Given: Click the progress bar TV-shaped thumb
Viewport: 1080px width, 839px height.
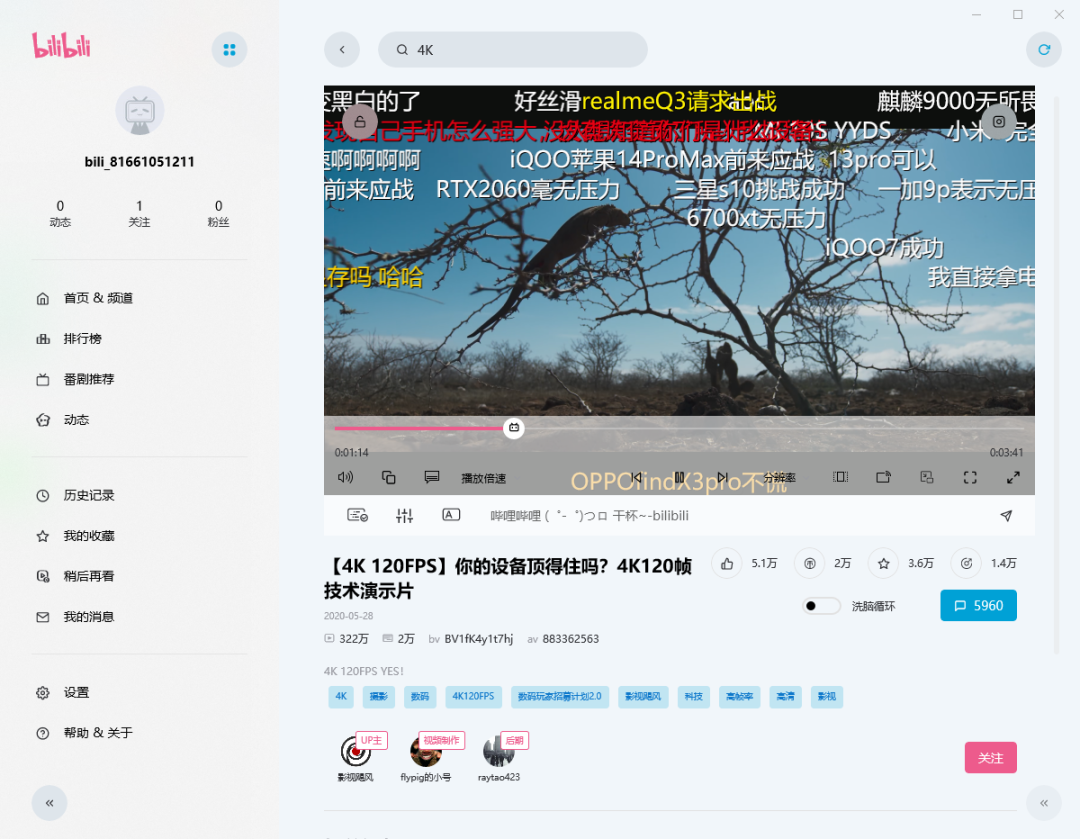Looking at the screenshot, I should (514, 428).
